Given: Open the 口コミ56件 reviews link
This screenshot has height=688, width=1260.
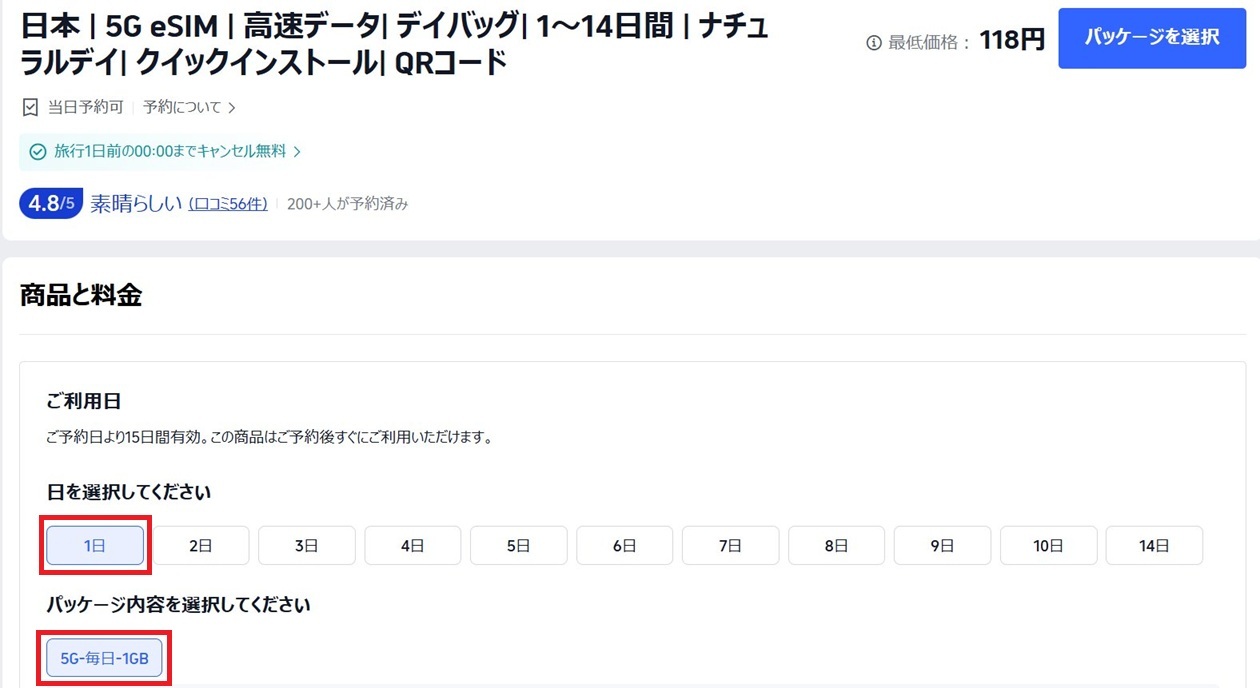Looking at the screenshot, I should point(228,204).
